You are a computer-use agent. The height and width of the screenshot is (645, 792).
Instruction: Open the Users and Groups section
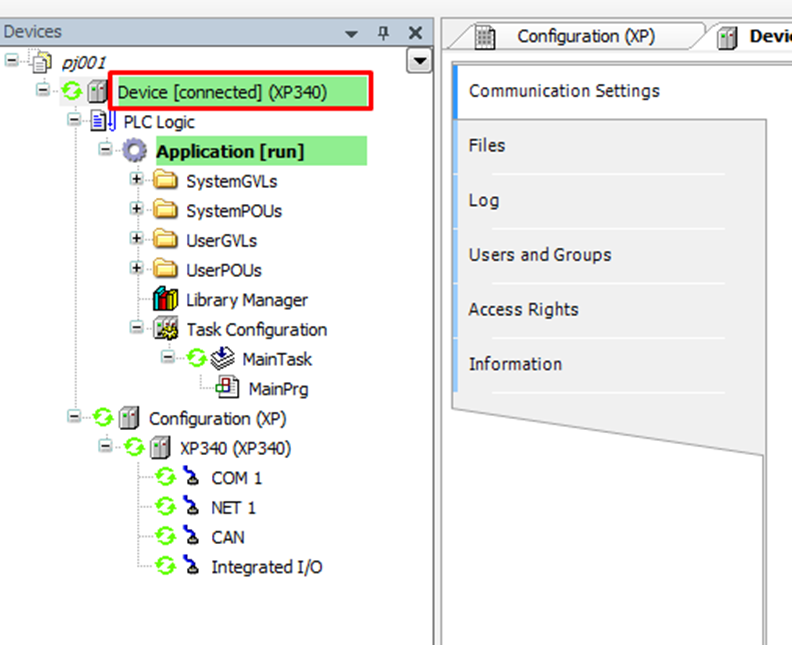[540, 255]
